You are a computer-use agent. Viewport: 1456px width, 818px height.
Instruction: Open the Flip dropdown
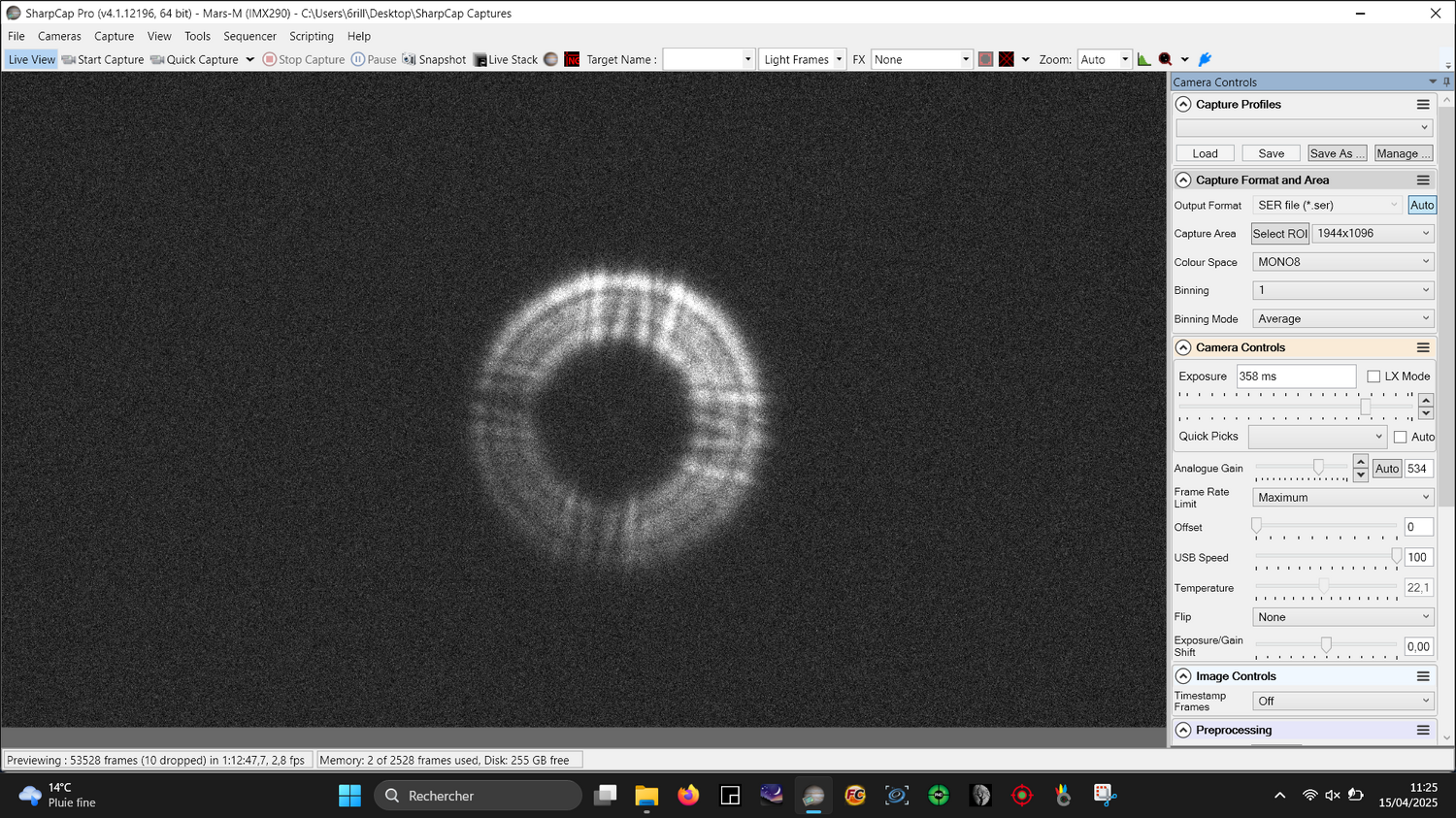tap(1342, 616)
